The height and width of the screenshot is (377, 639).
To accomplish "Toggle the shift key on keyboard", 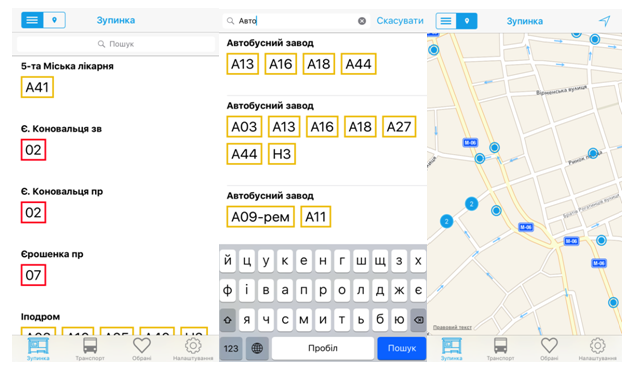I will coord(228,320).
